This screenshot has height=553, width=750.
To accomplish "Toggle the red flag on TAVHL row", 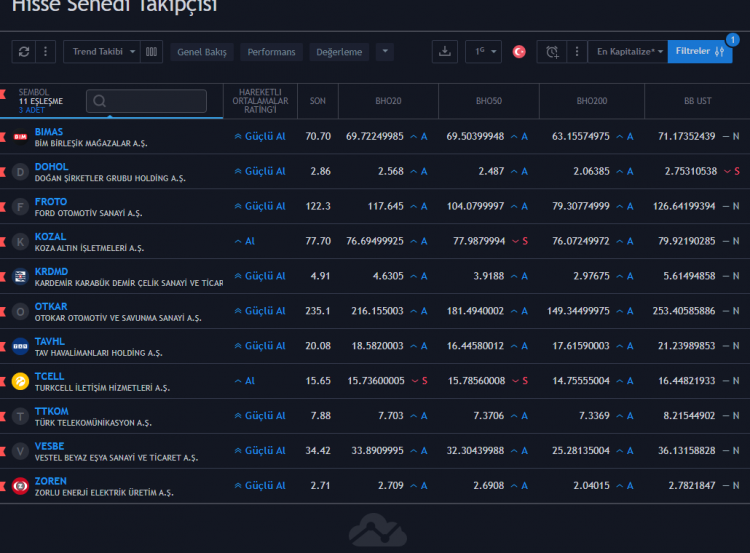I will (3, 346).
